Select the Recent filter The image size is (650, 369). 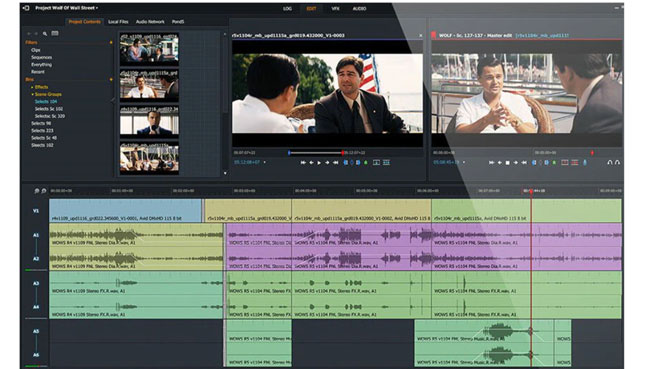click(x=38, y=72)
